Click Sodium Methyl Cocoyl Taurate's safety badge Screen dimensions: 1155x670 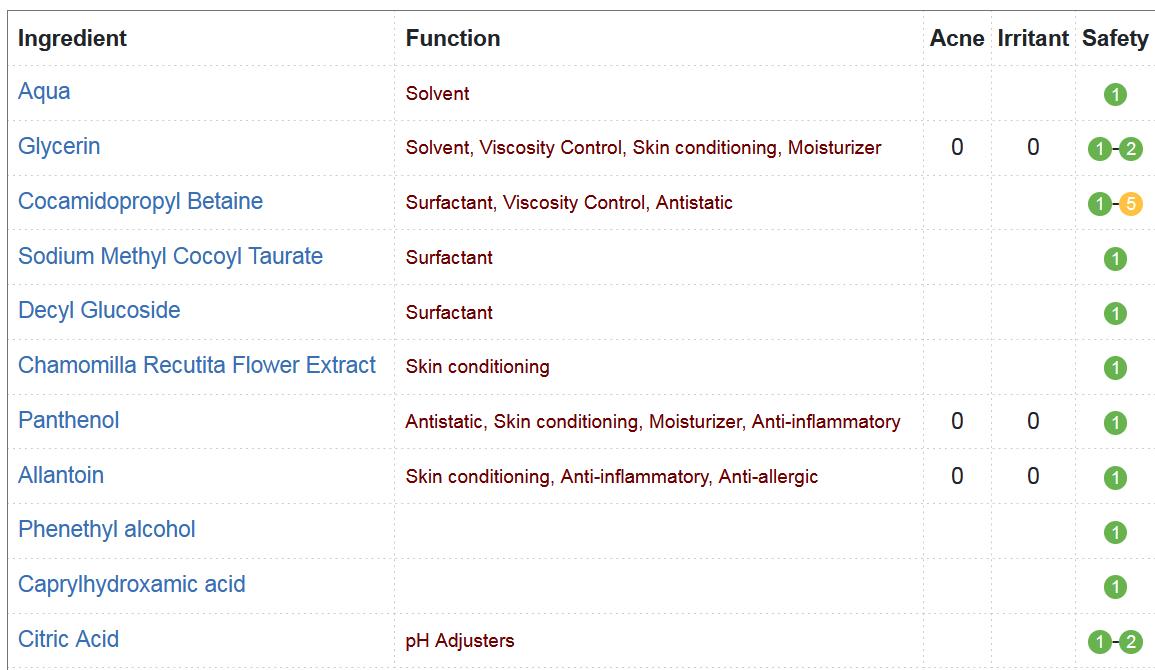(1114, 259)
